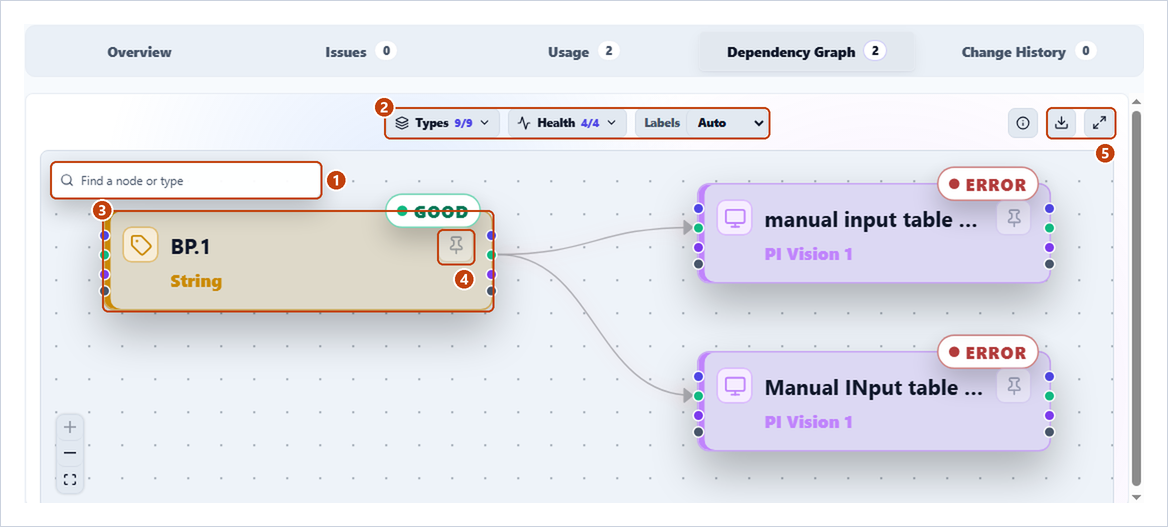Click the green left-side port on manual input table
1168x527 pixels.
[698, 227]
